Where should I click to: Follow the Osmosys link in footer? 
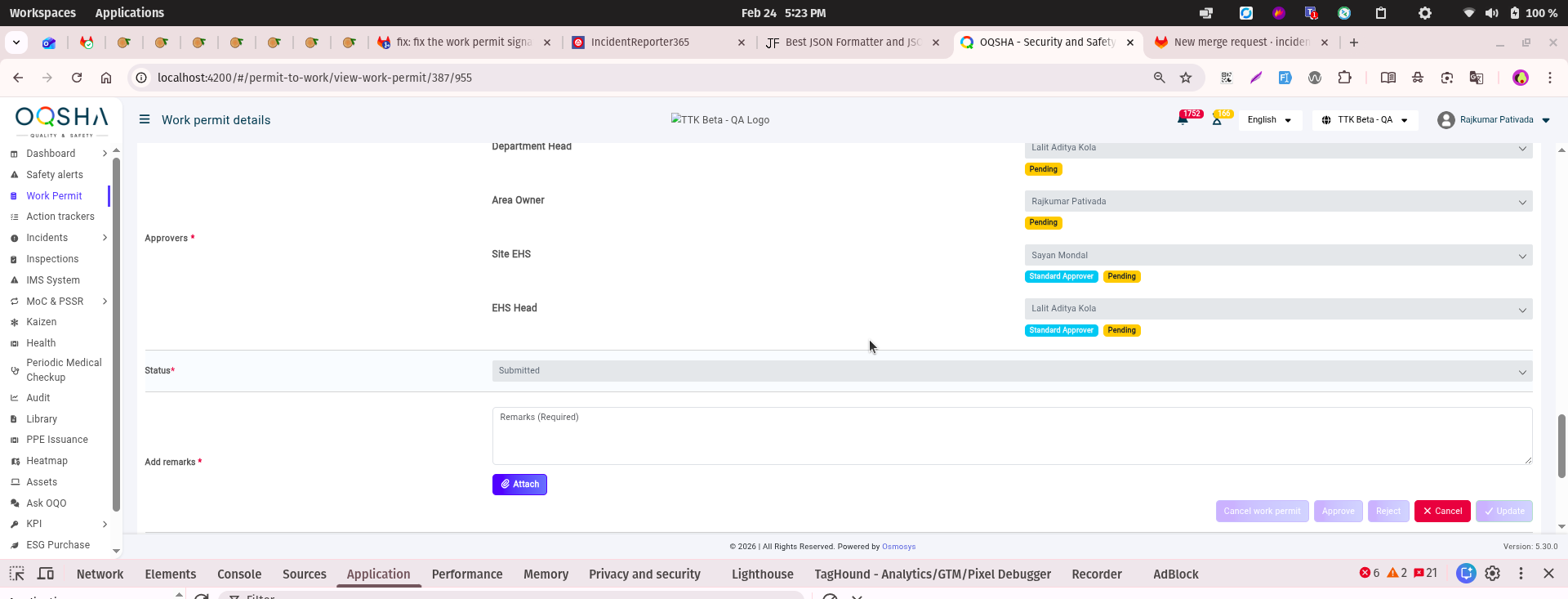tap(898, 547)
